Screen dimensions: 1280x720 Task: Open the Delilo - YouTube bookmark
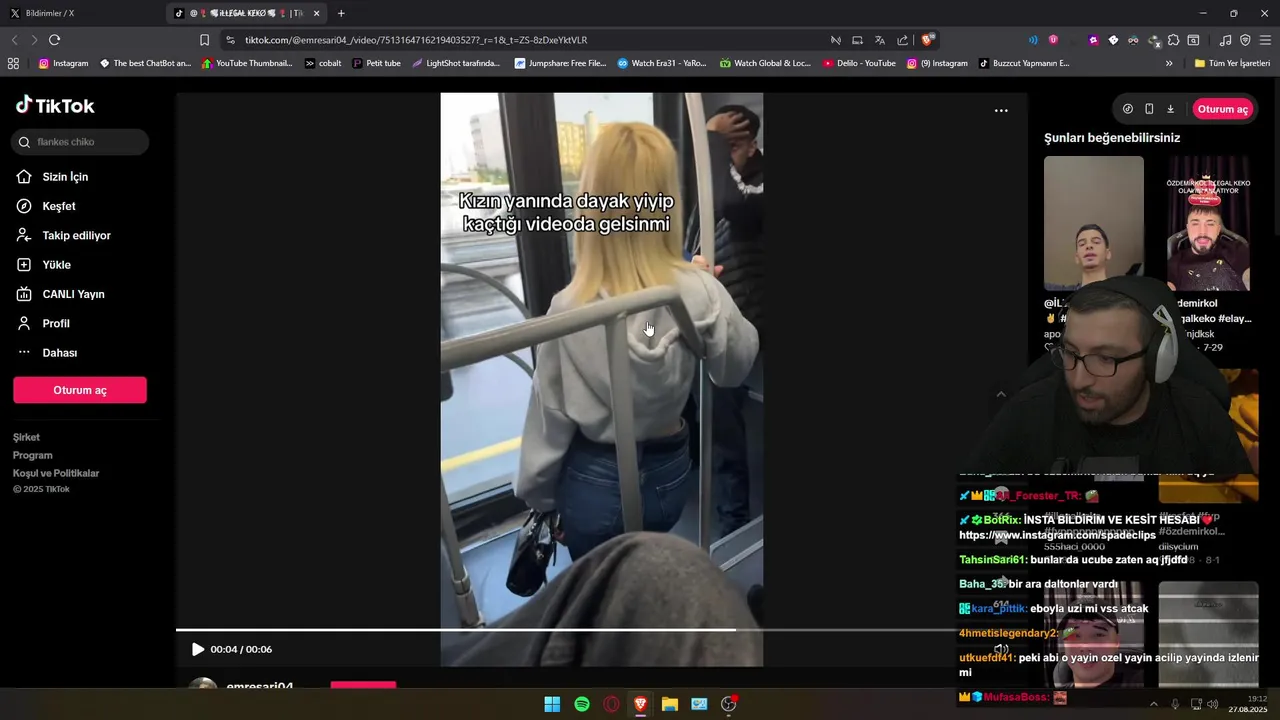(x=859, y=63)
